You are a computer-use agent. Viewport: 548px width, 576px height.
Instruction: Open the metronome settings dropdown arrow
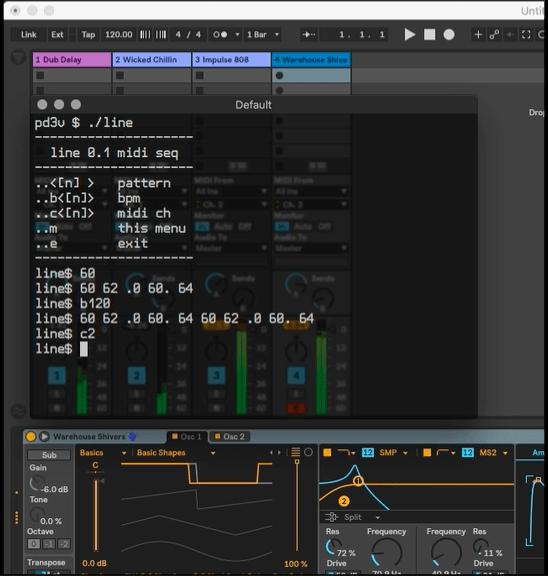[x=237, y=35]
